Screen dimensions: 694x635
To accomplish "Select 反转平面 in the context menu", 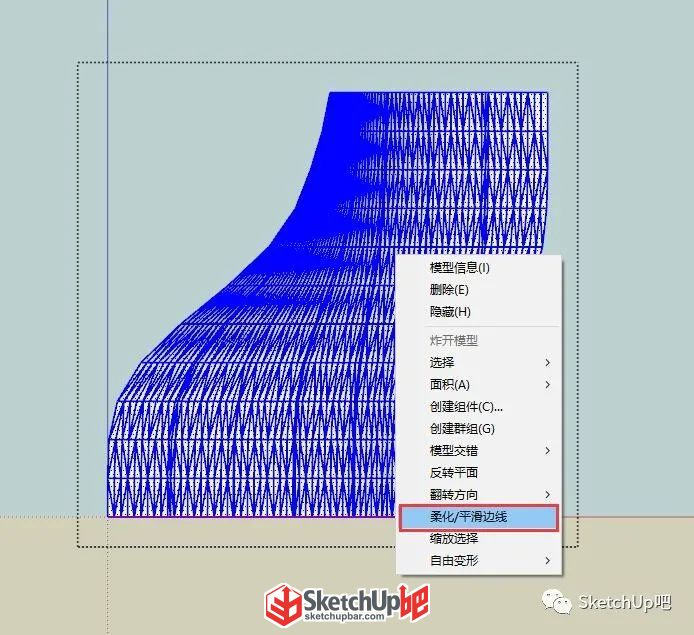I will [x=479, y=473].
